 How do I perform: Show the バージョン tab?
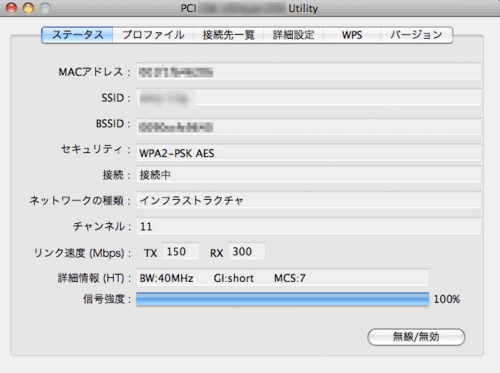pyautogui.click(x=417, y=35)
